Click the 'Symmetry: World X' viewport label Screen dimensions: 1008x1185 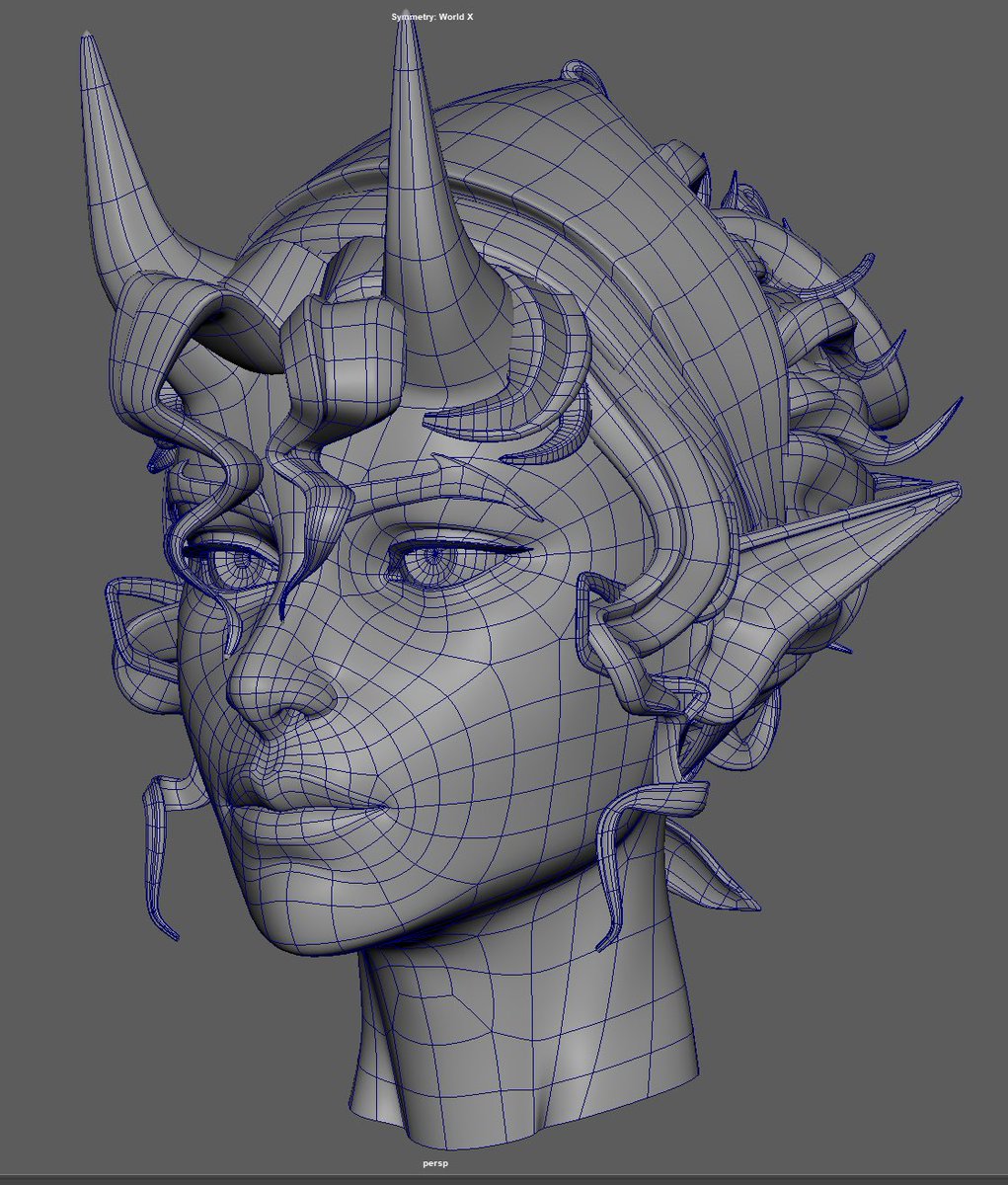click(432, 17)
